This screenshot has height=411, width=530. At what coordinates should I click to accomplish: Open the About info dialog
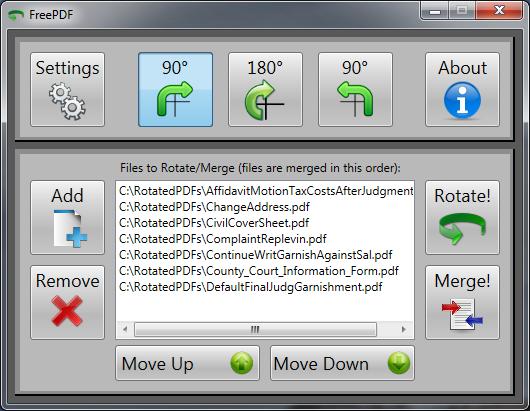click(x=462, y=90)
